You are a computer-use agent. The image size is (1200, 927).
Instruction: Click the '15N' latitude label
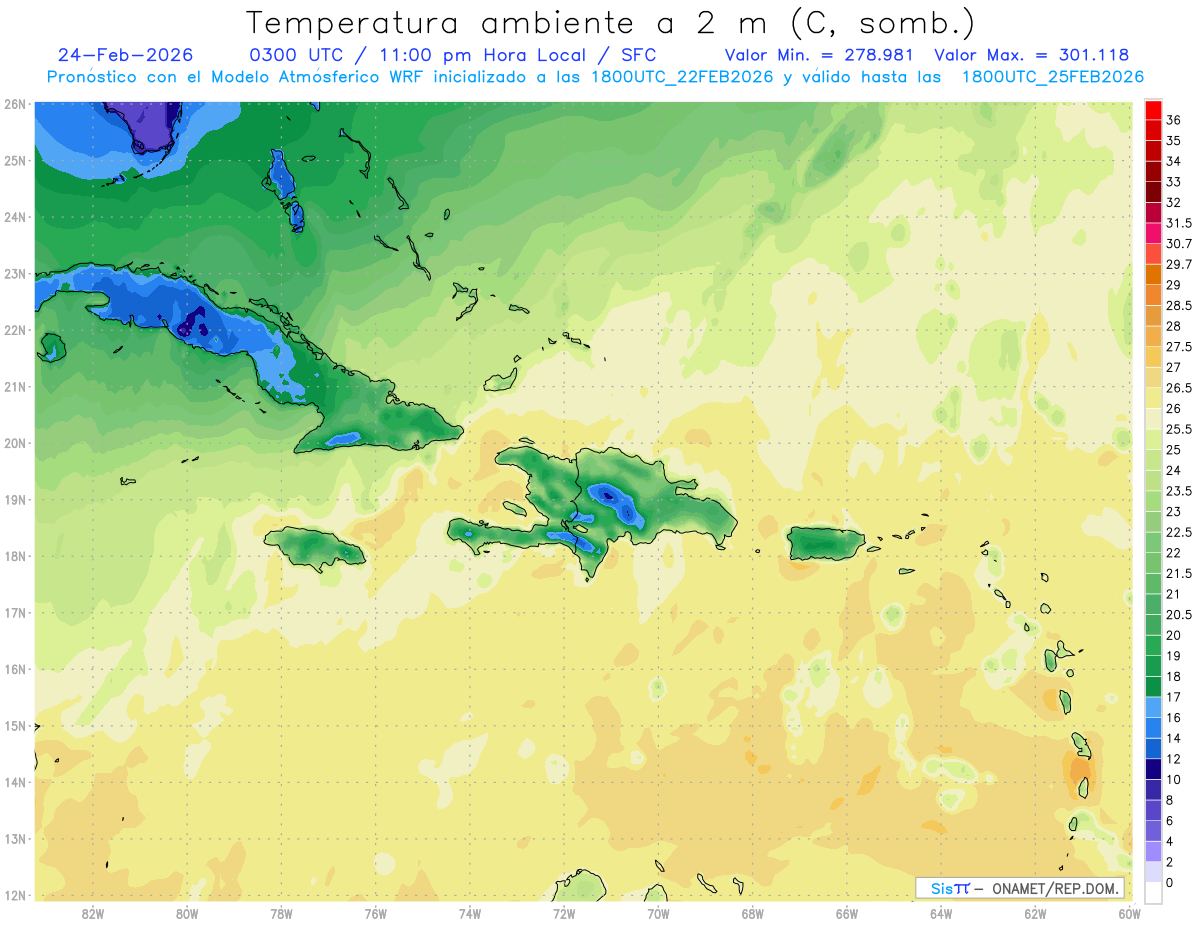pos(16,726)
